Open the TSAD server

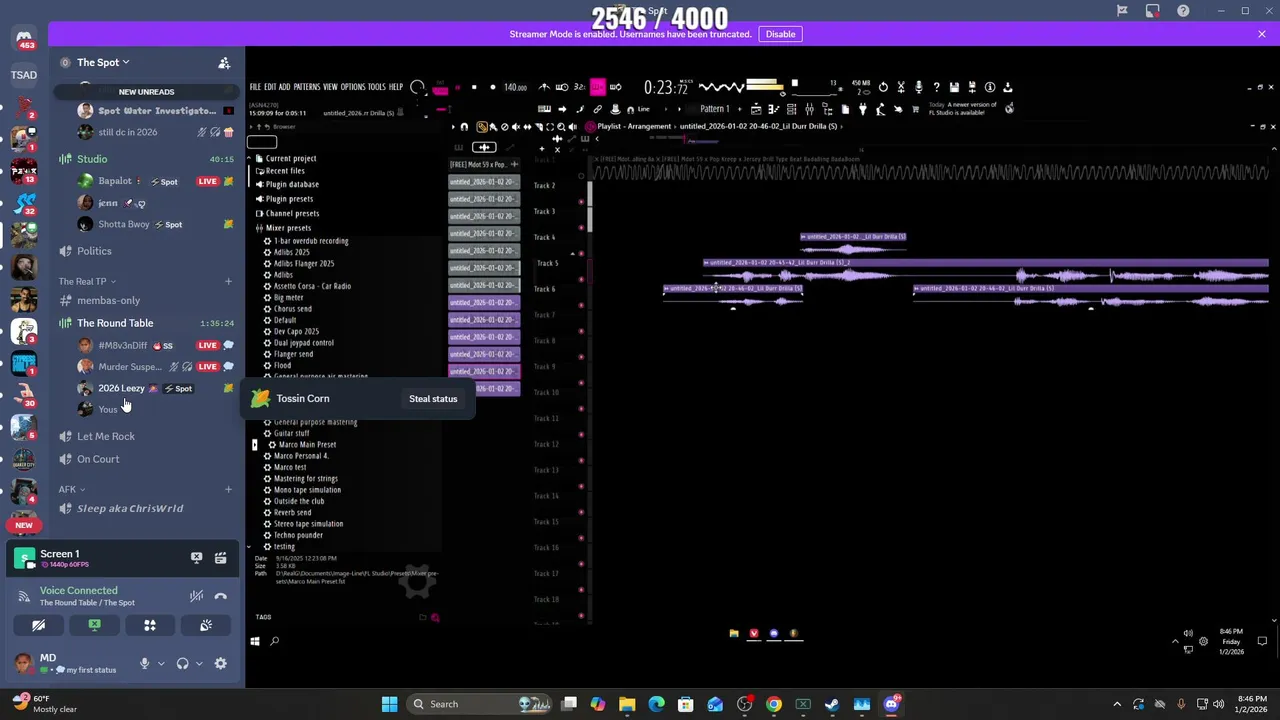pos(24,75)
